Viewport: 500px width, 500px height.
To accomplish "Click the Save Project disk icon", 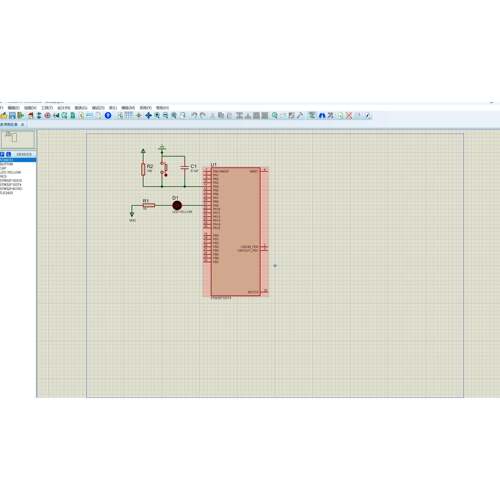I will (12, 116).
